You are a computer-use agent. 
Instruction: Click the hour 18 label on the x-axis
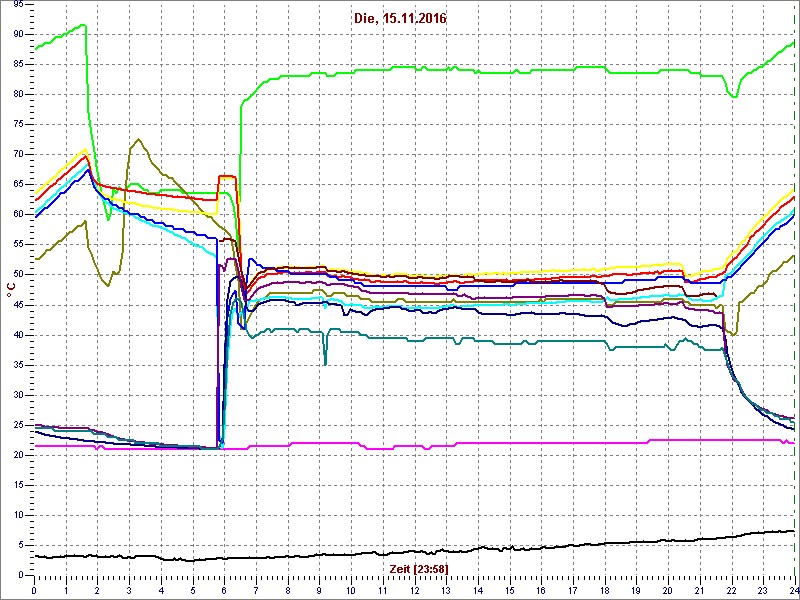click(x=604, y=590)
